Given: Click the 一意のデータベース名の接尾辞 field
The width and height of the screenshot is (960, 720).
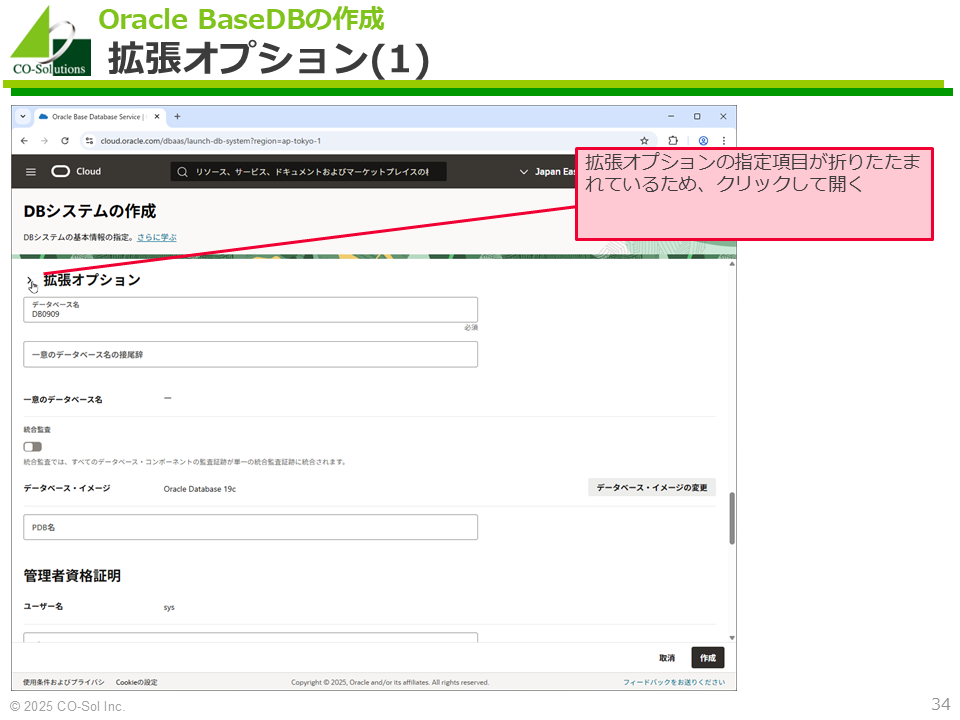Looking at the screenshot, I should [x=250, y=354].
